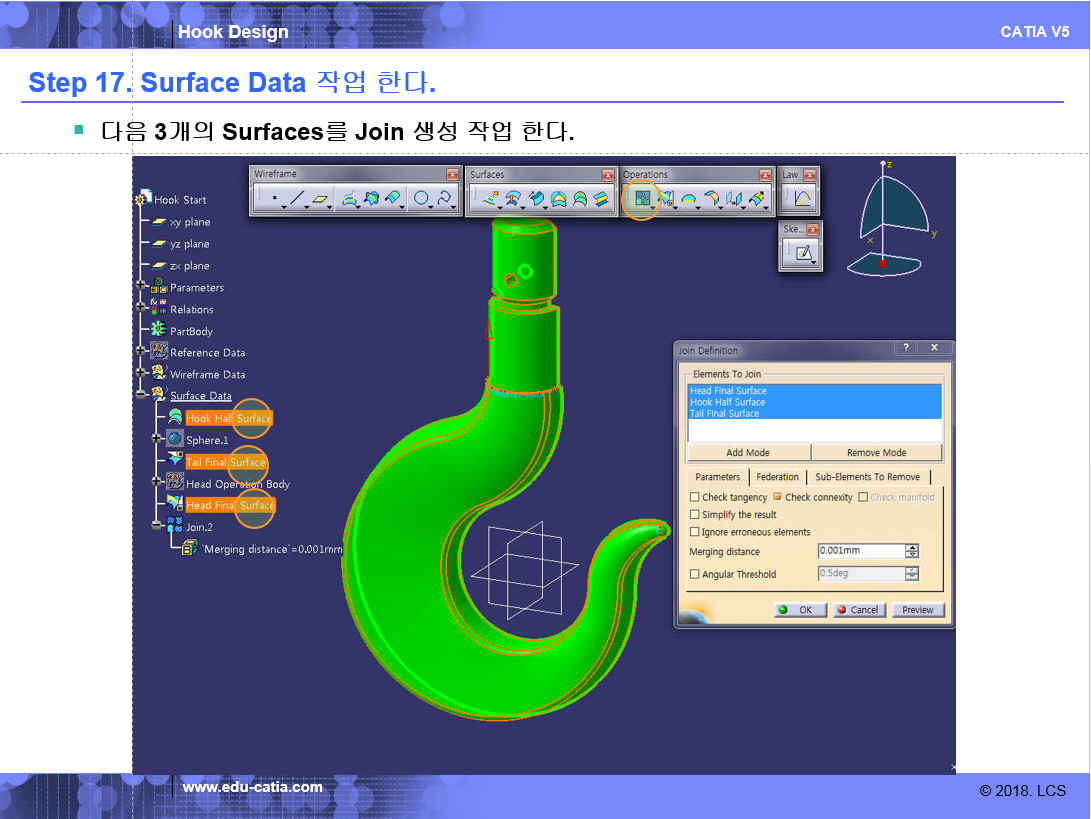Enable Simplify the result option

tap(695, 515)
